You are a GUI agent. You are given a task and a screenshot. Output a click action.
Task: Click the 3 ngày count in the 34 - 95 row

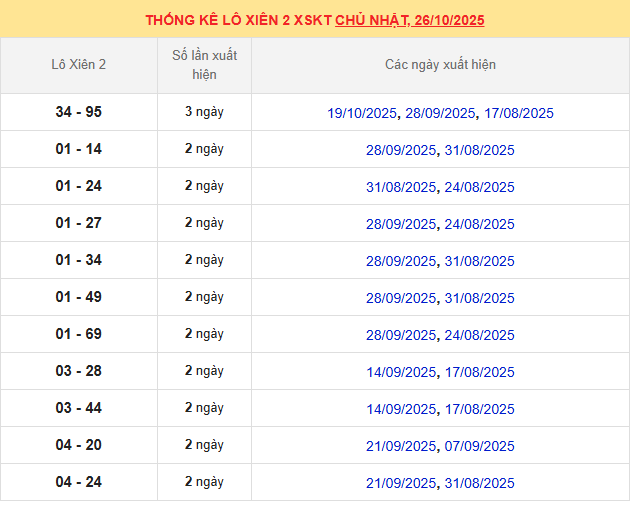(x=204, y=112)
